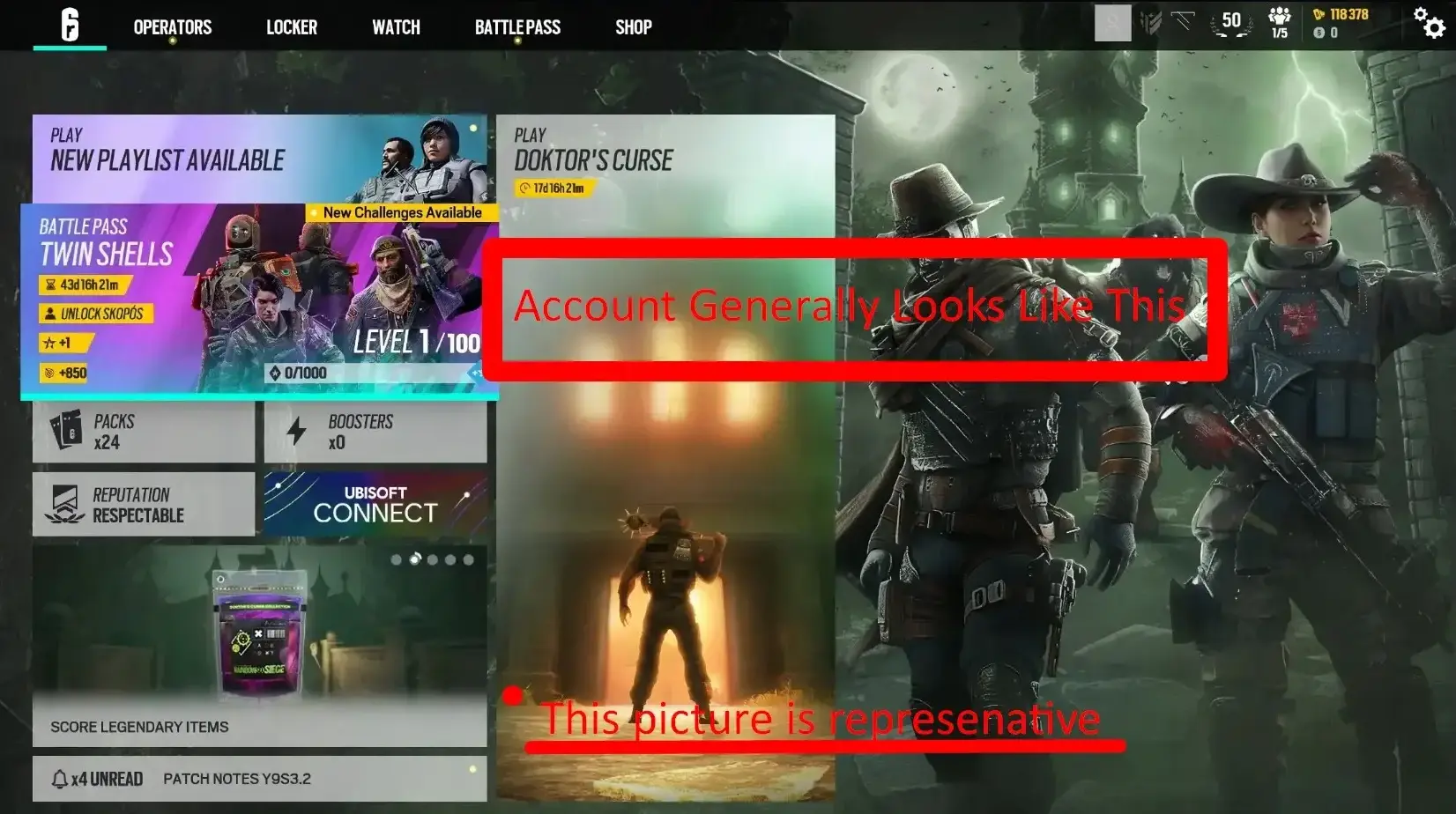The width and height of the screenshot is (1456, 814).
Task: Open your player profile avatar
Action: 1113,23
